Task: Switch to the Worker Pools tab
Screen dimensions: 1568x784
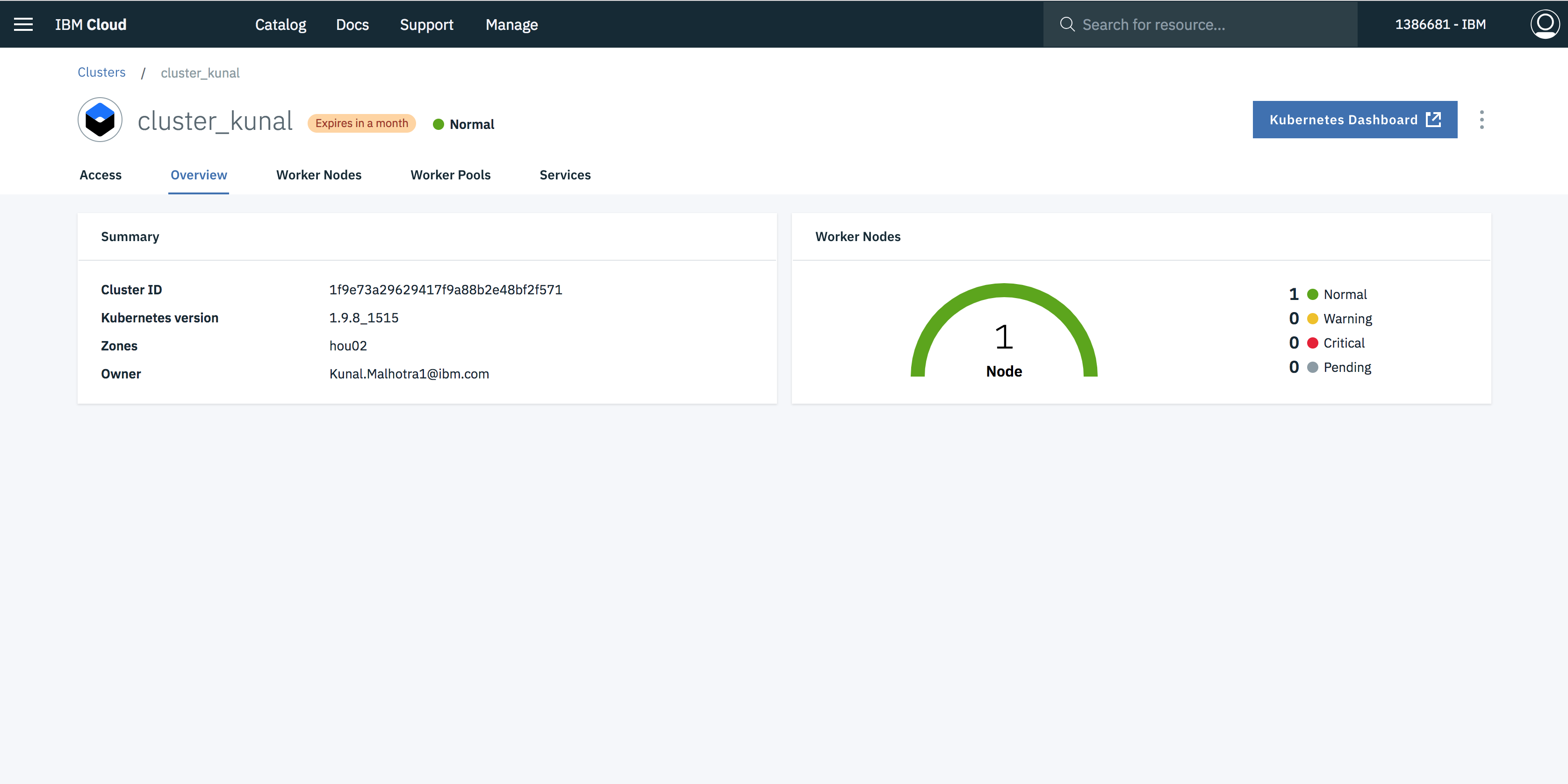Action: click(450, 175)
